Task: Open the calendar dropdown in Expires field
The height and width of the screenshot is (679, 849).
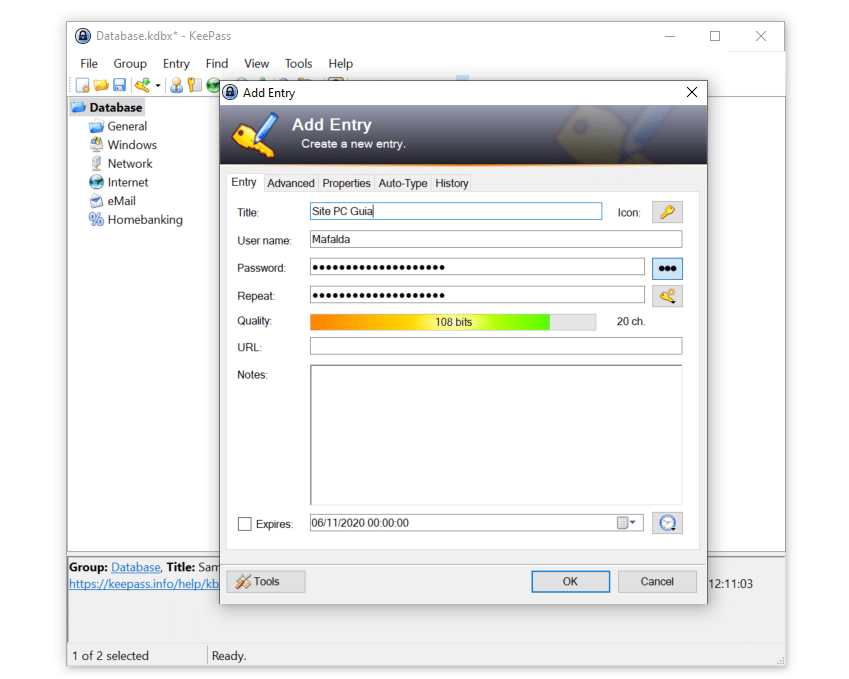Action: click(x=626, y=523)
